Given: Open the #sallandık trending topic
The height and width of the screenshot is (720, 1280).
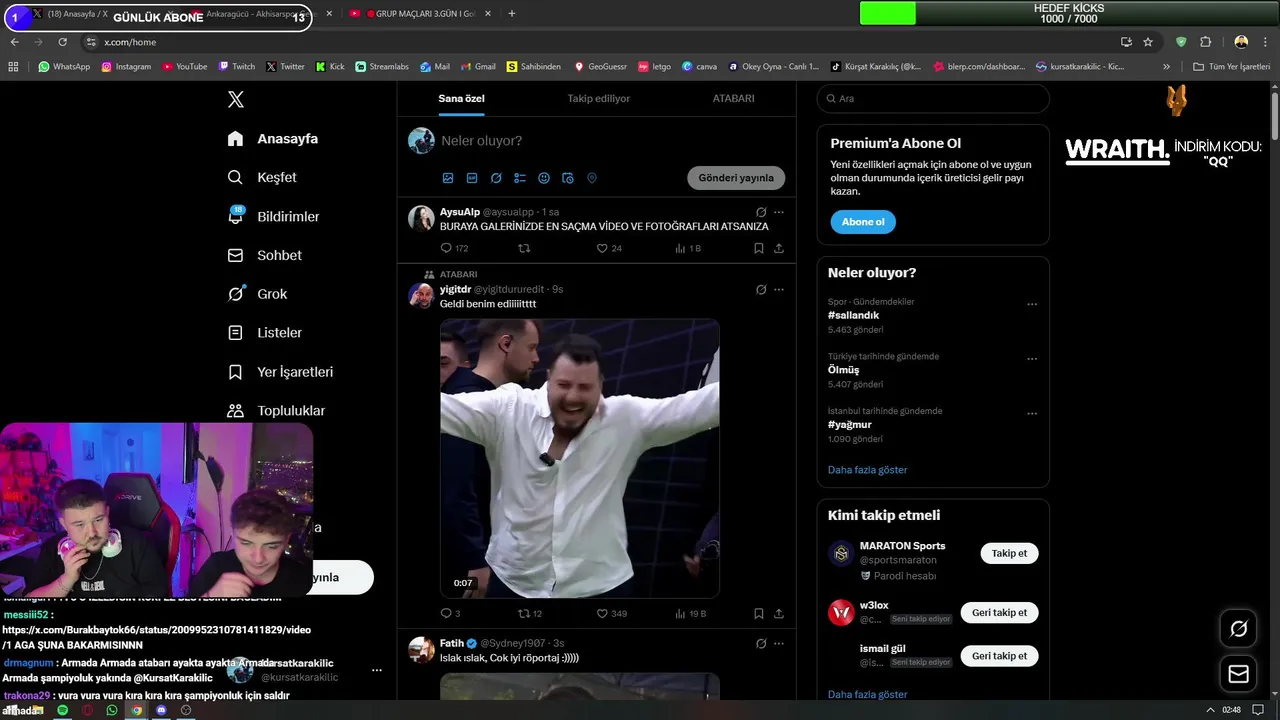Looking at the screenshot, I should tap(854, 315).
